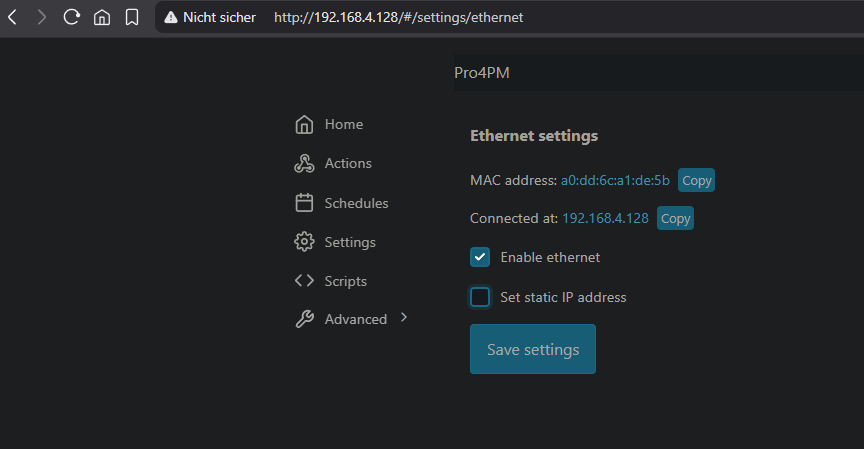Bookmark this page using the bookmark icon
The height and width of the screenshot is (449, 864).
pos(131,17)
